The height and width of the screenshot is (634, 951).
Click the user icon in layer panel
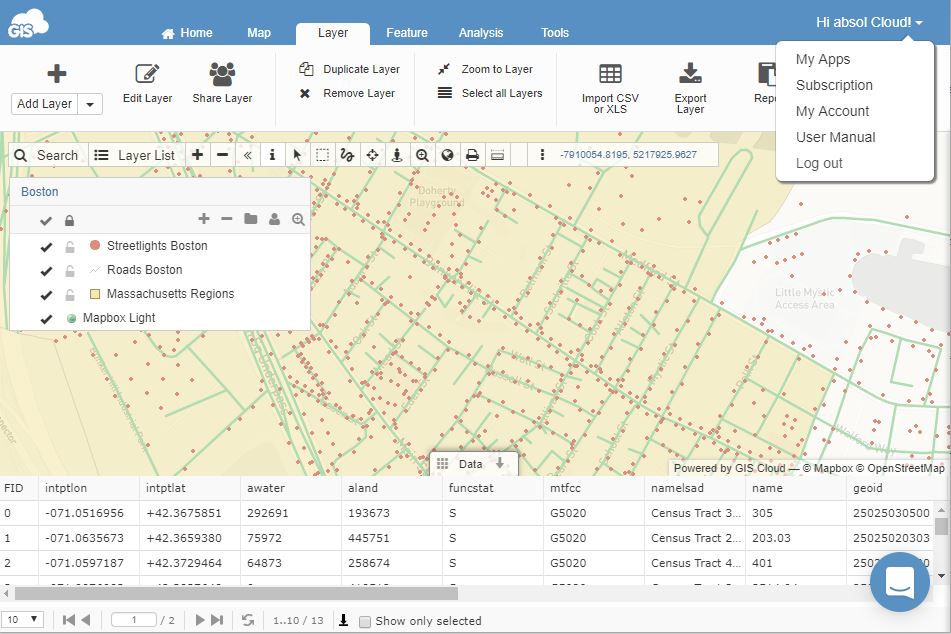click(x=274, y=218)
